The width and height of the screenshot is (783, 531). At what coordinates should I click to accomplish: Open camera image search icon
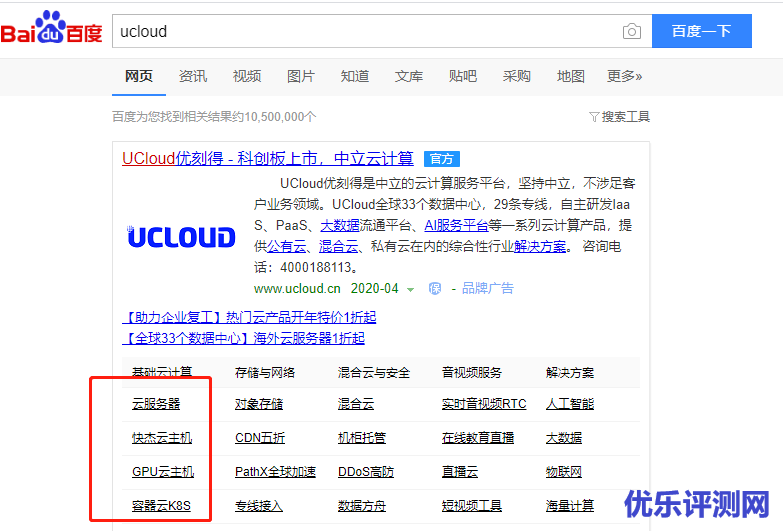coord(632,31)
